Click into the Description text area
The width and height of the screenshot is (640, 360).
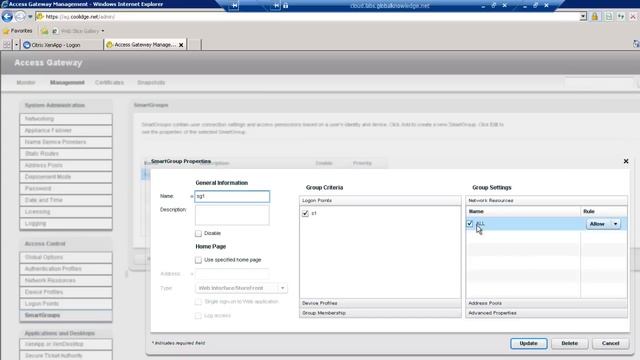pyautogui.click(x=232, y=215)
